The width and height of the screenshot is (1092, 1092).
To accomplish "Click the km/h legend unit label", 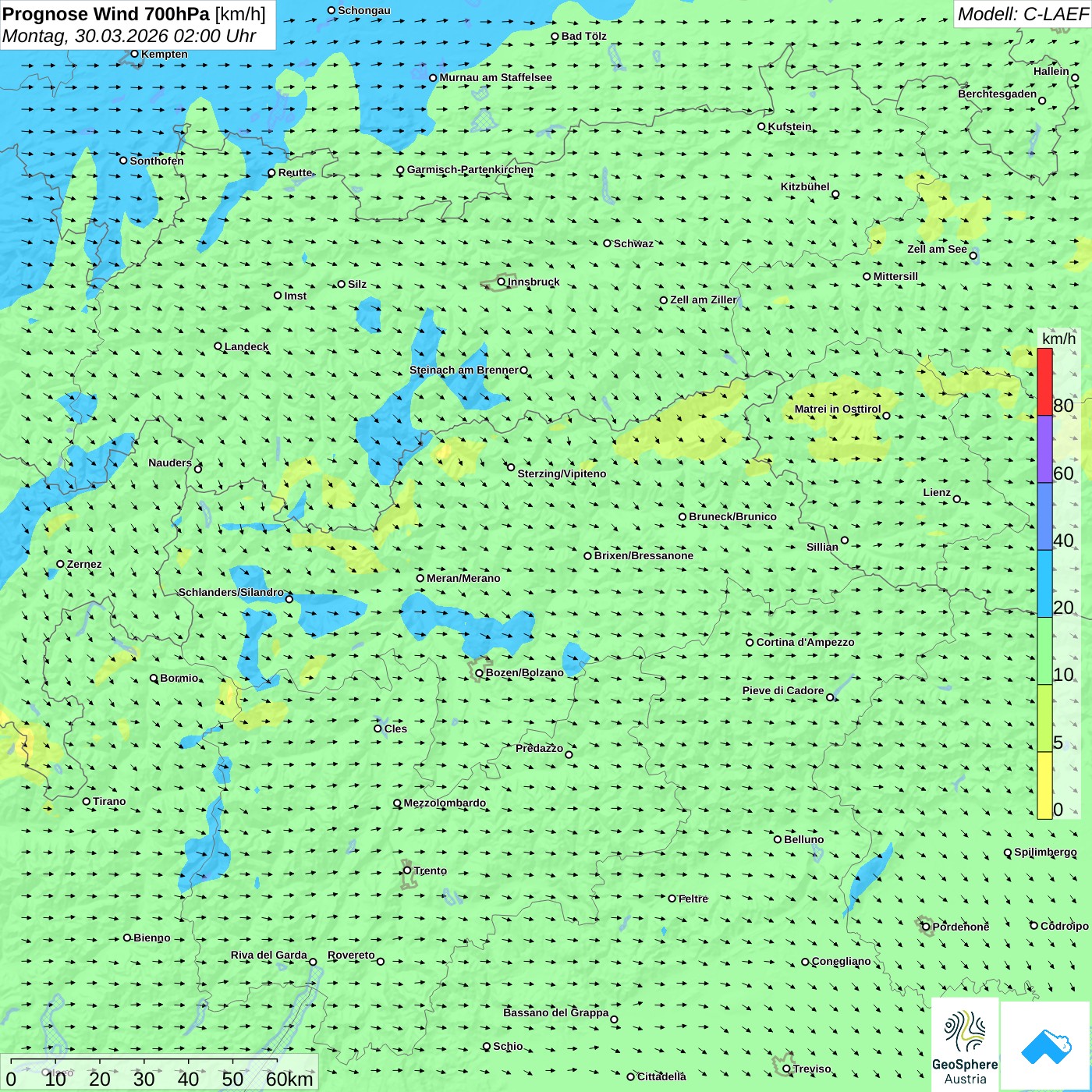I will (x=1058, y=339).
